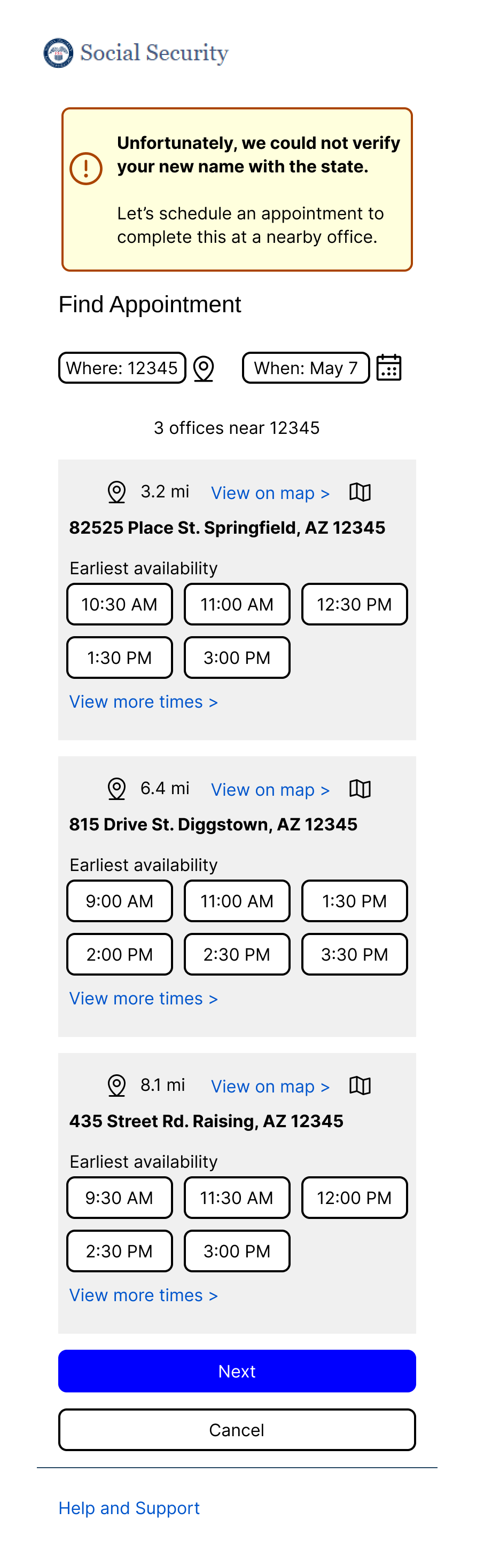Click the Social Security seal logo
The width and height of the screenshot is (484, 1568).
(x=59, y=53)
